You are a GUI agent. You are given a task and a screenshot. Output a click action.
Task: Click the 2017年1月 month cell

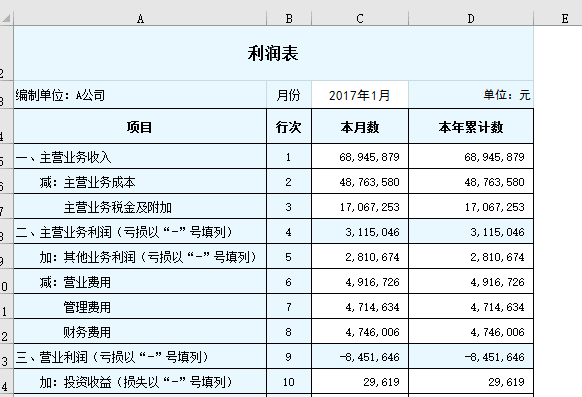coord(360,95)
